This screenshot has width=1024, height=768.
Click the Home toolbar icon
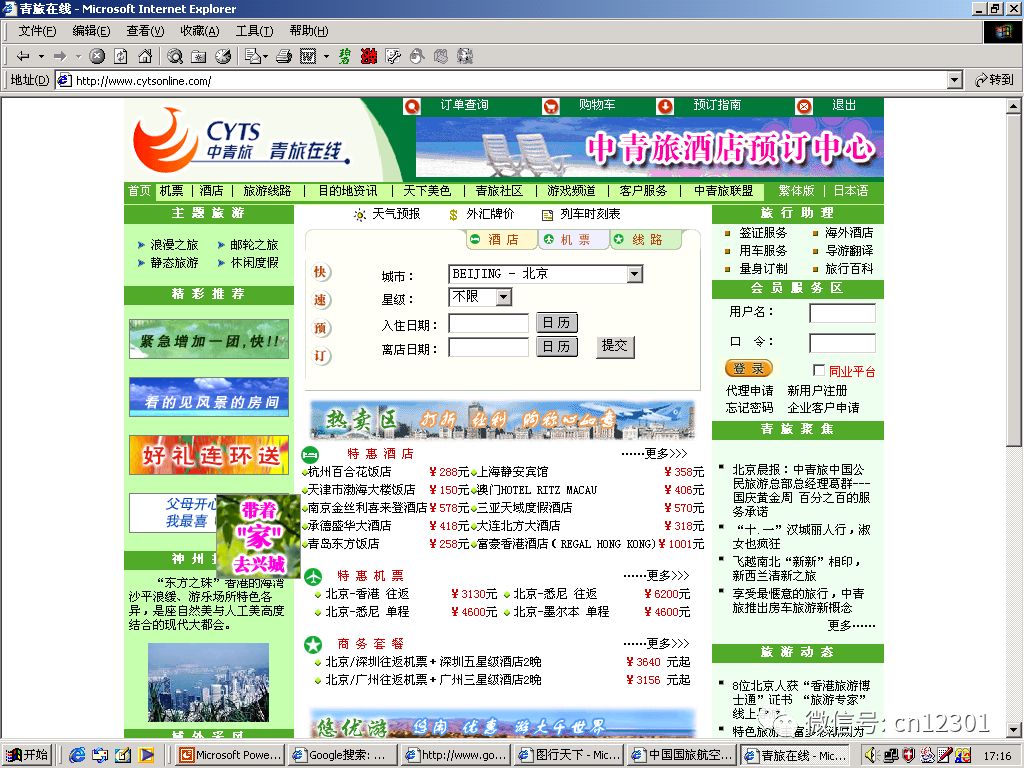click(x=145, y=57)
